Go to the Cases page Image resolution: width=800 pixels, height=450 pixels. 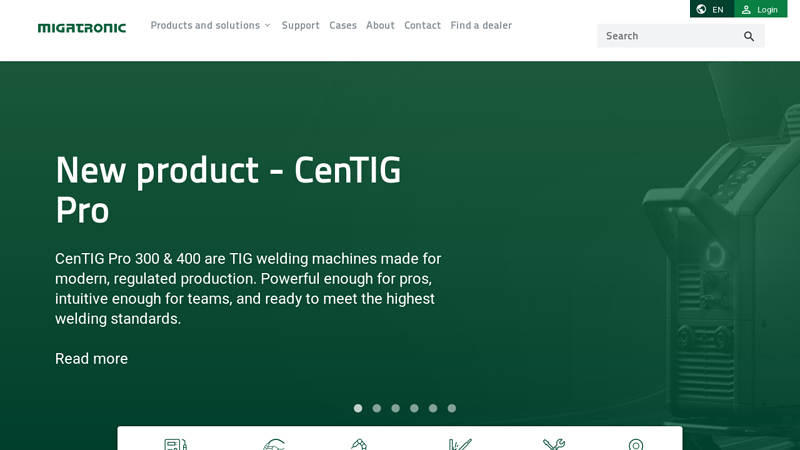[343, 25]
